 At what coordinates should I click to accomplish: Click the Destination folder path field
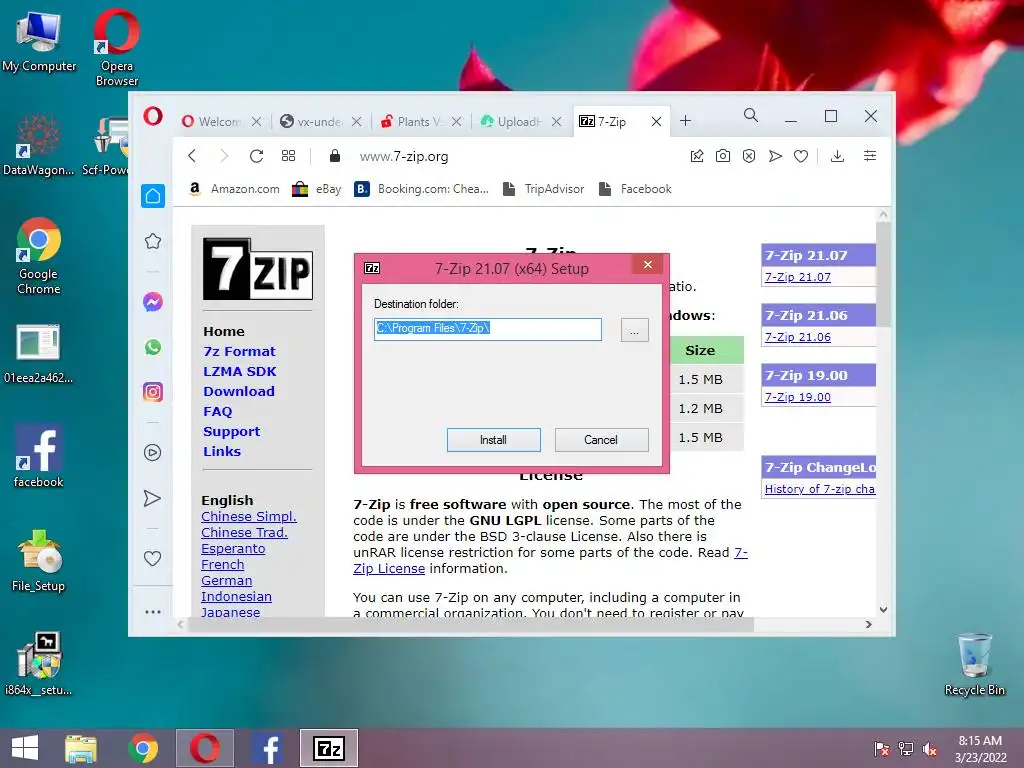(487, 328)
